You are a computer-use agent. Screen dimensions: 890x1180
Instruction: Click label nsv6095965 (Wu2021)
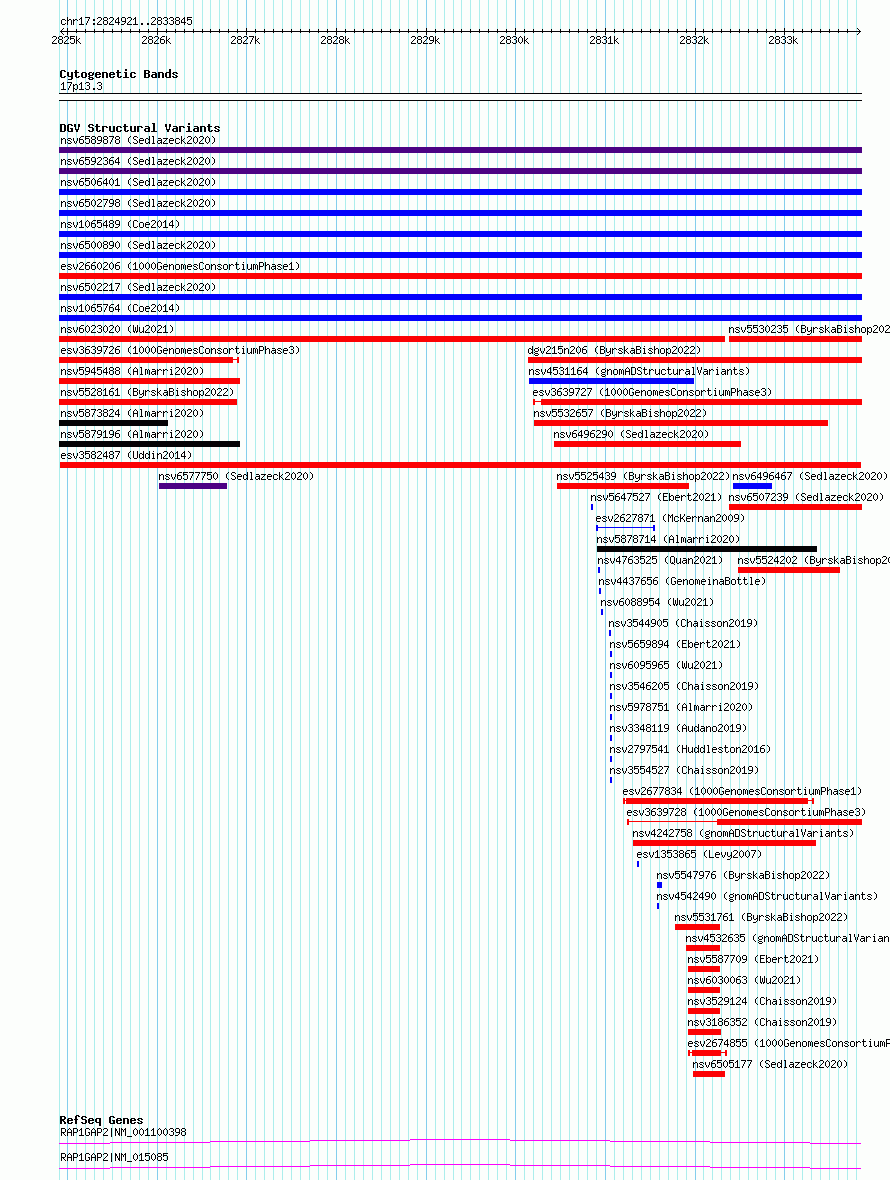(x=666, y=668)
